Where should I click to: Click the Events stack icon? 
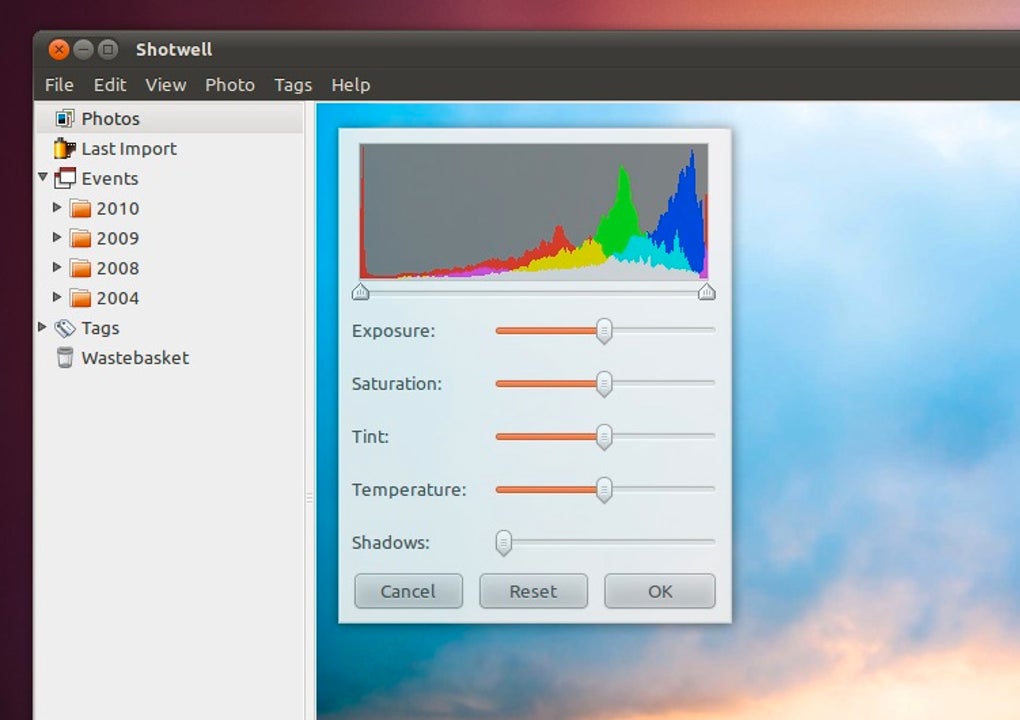coord(65,179)
